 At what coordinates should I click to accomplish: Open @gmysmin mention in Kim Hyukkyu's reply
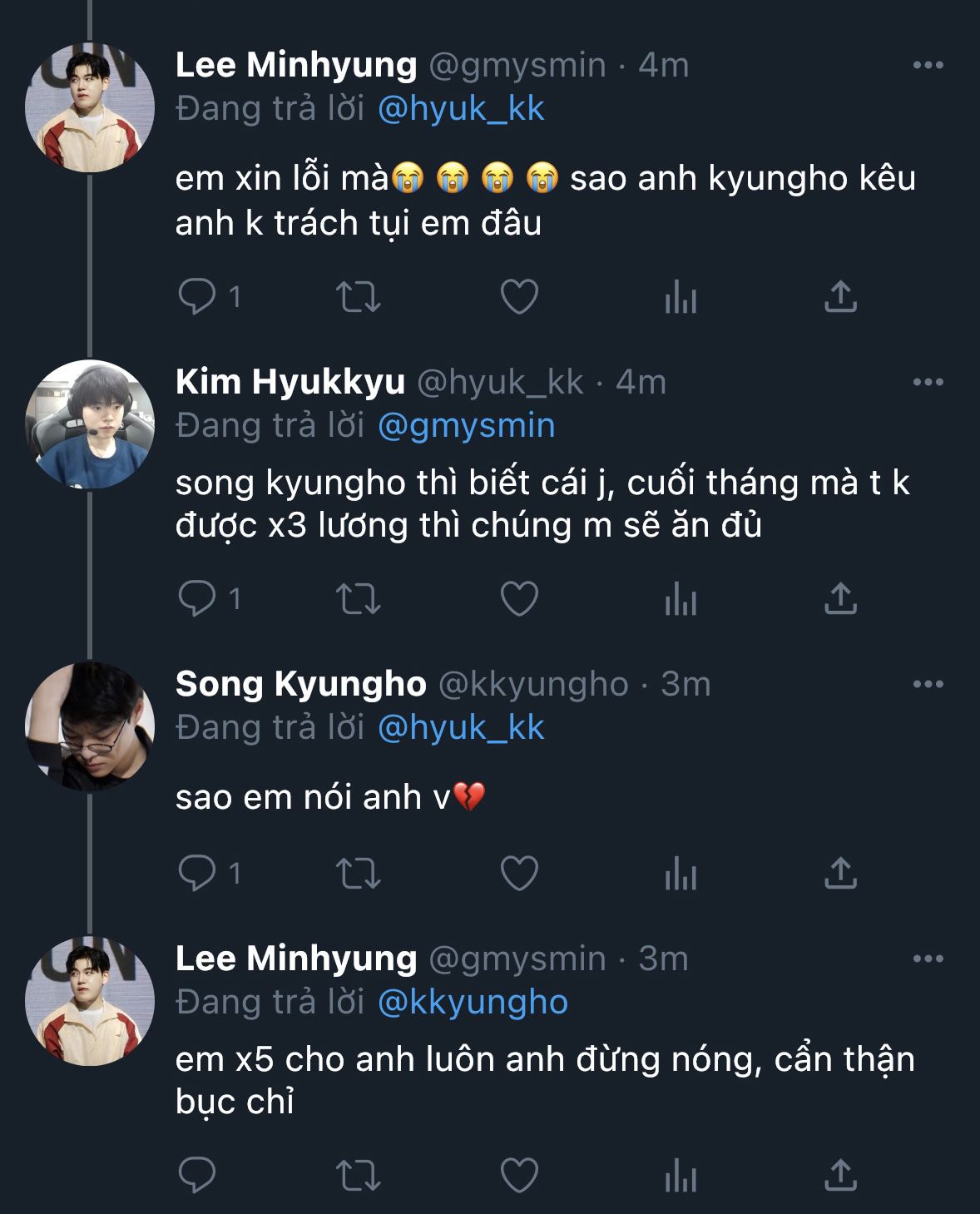point(466,426)
